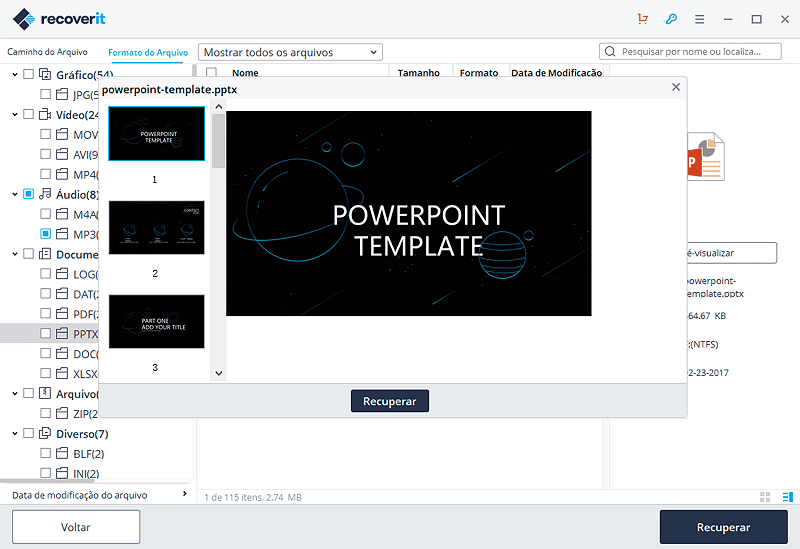Open the Mostrar todos os arquivos dropdown

(290, 52)
